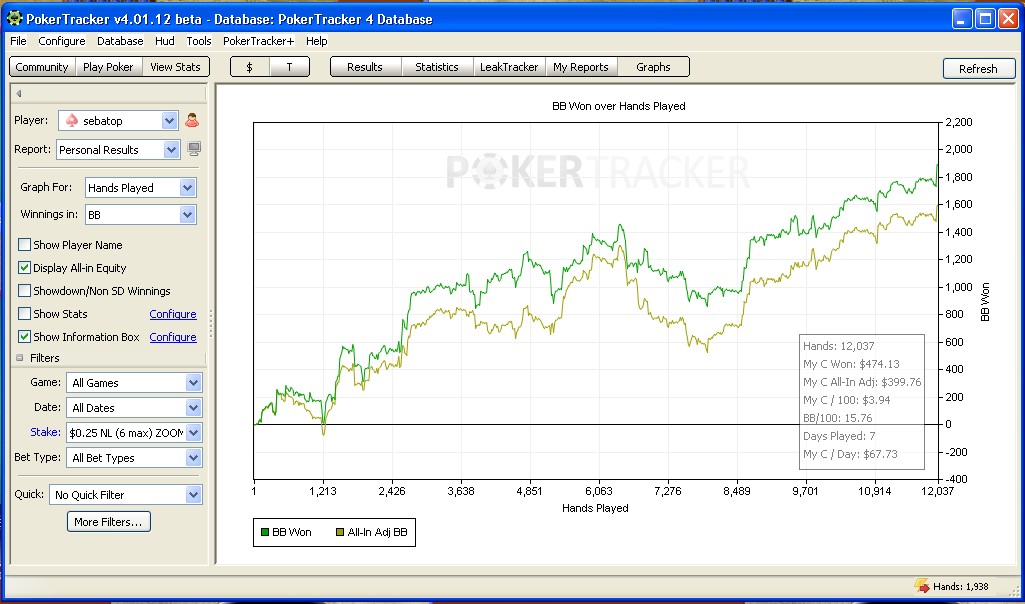Enable Show Player Name checkbox
This screenshot has width=1025, height=604.
point(24,245)
